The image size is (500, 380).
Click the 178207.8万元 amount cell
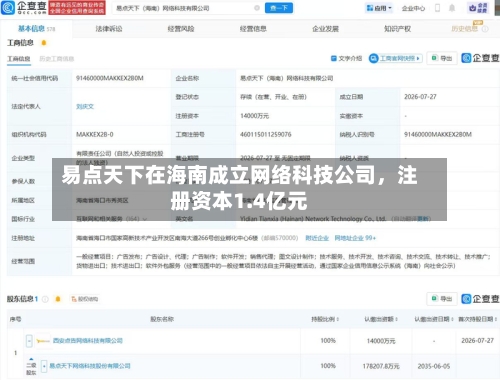pyautogui.click(x=381, y=366)
